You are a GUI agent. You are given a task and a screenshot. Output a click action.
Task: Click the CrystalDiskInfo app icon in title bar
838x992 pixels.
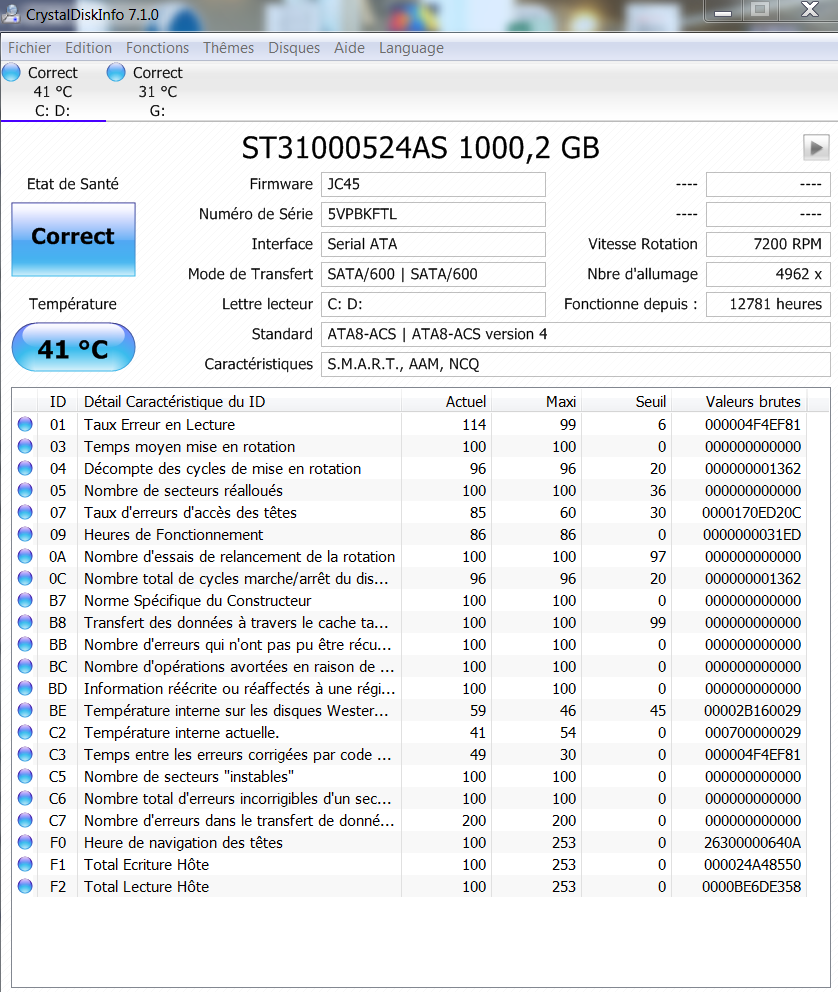11,13
